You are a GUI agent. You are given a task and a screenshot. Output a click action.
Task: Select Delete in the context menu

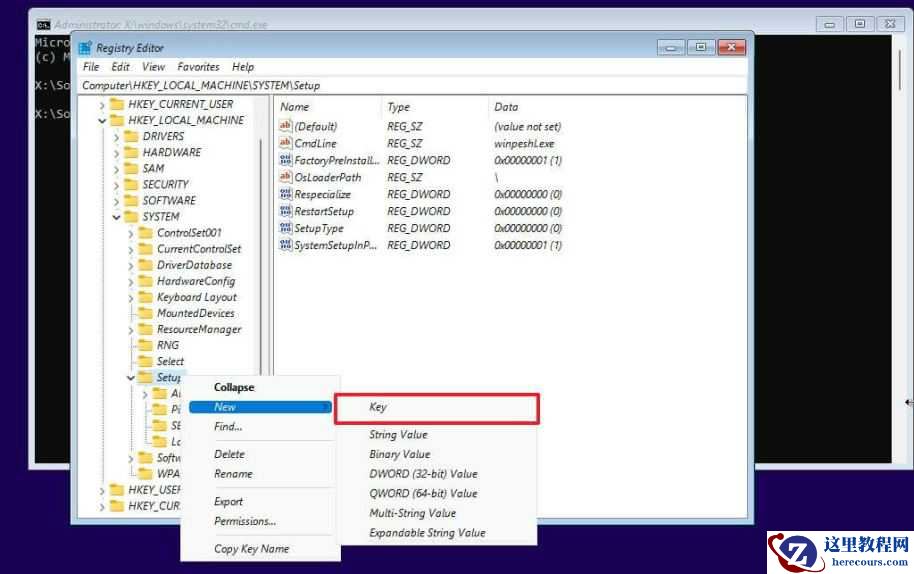[x=229, y=454]
